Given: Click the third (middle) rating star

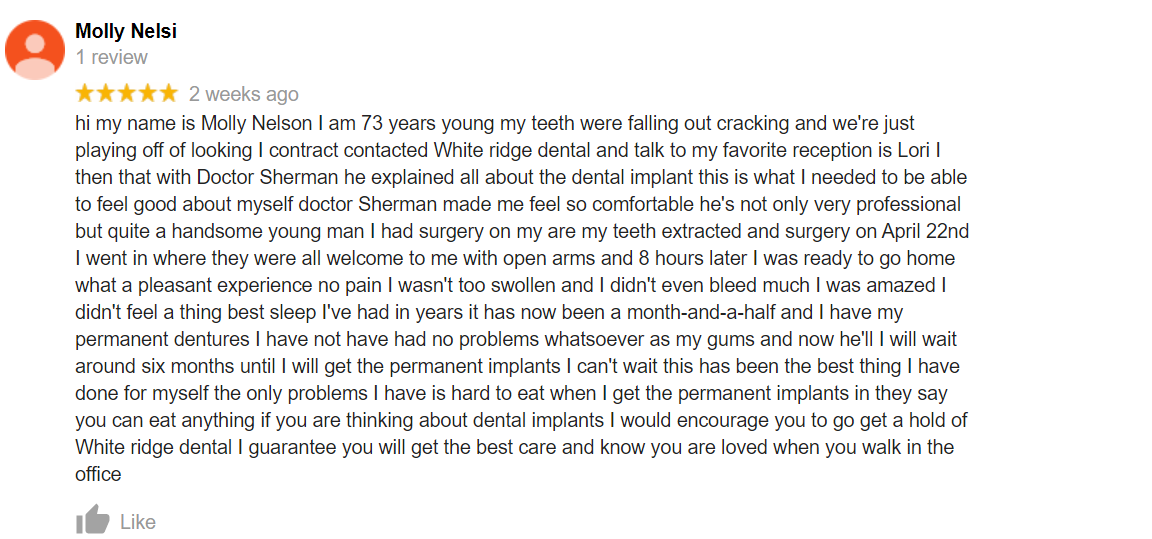Looking at the screenshot, I should tap(126, 94).
